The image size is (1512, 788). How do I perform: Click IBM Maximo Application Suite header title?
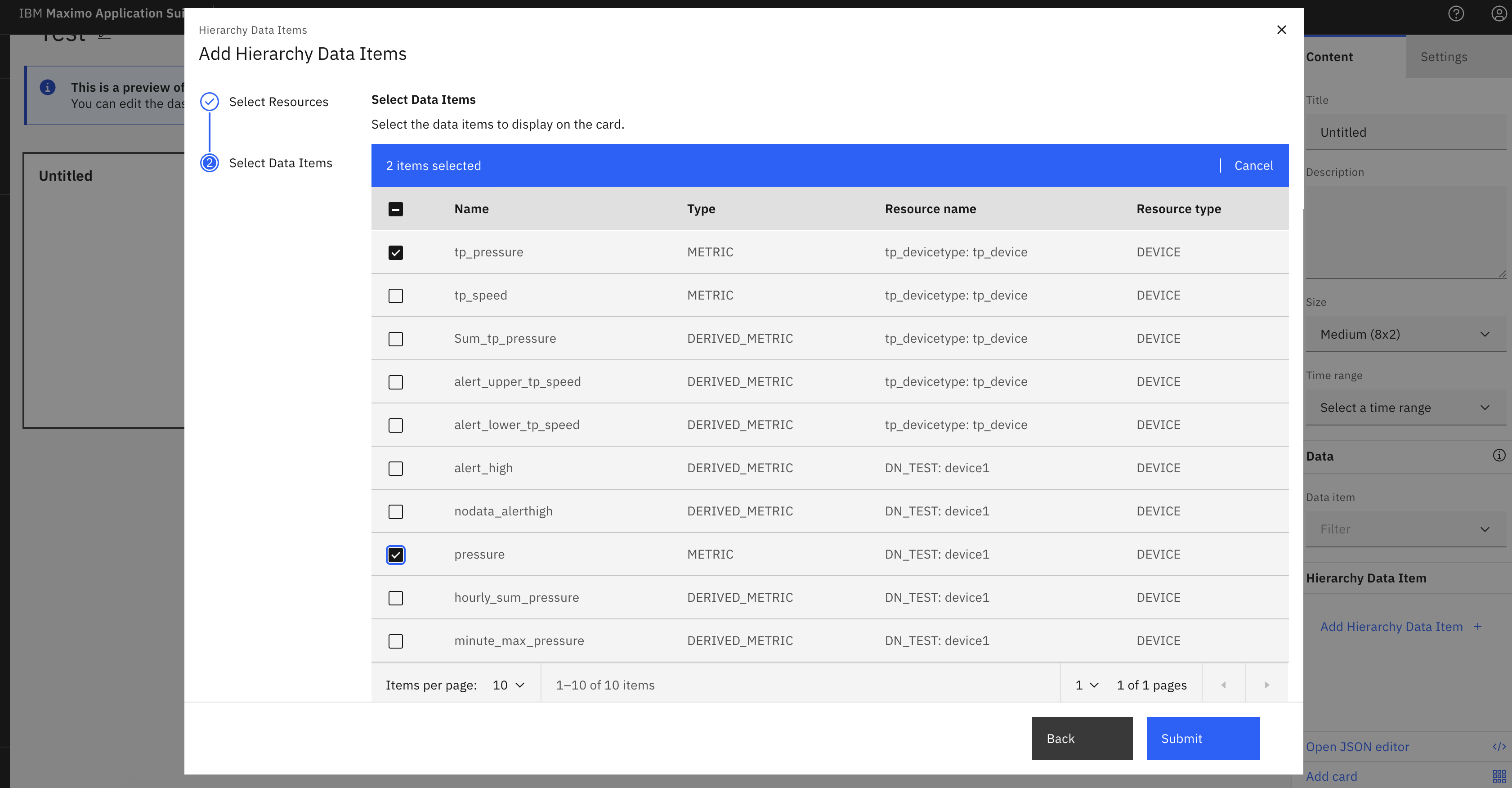[x=102, y=13]
